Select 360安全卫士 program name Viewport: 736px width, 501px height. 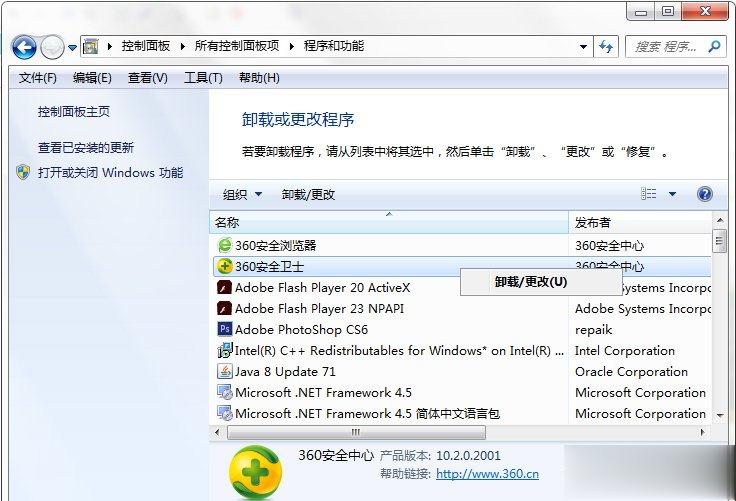coord(269,266)
